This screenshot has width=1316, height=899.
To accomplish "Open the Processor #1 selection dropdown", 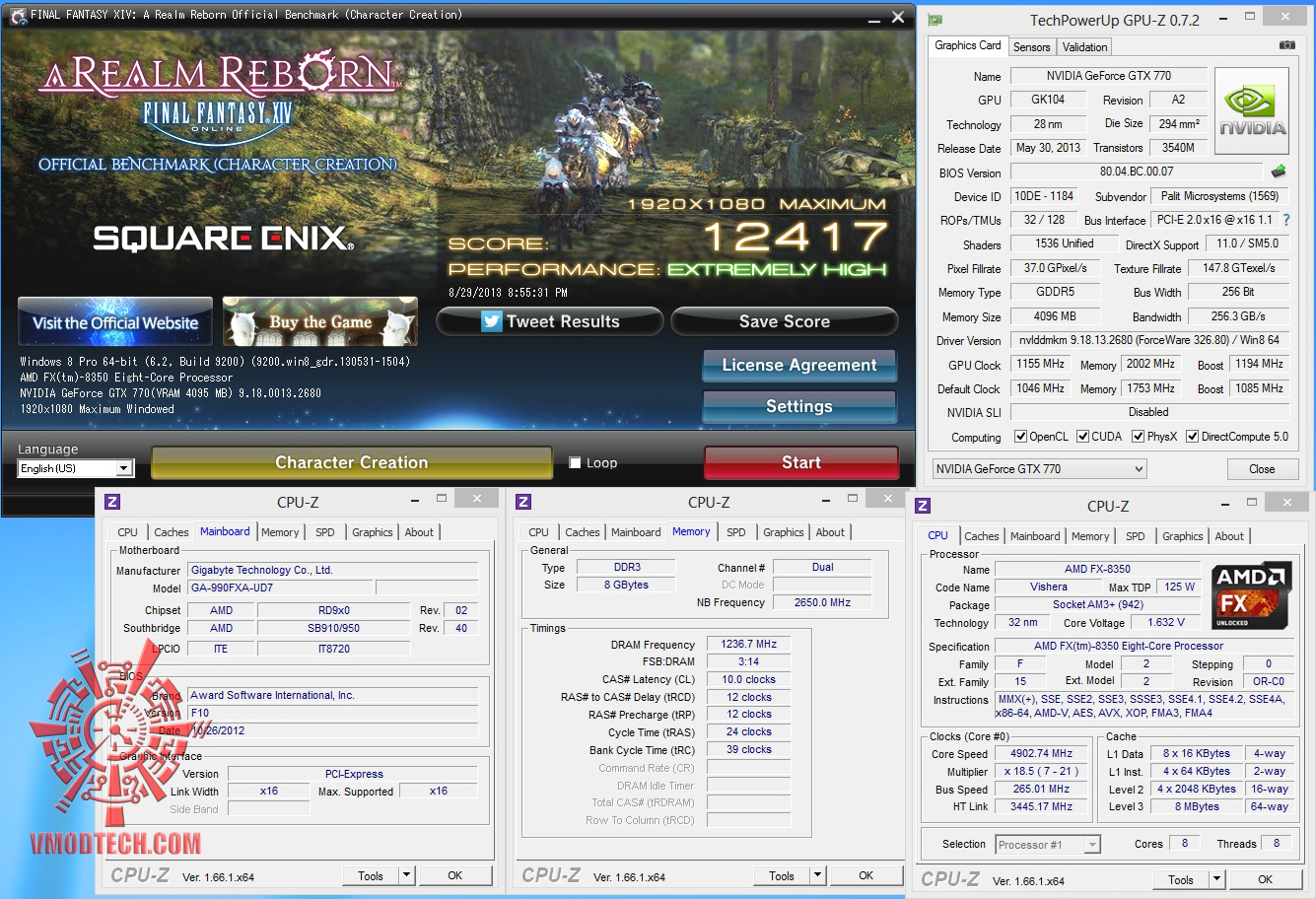I will point(1047,845).
